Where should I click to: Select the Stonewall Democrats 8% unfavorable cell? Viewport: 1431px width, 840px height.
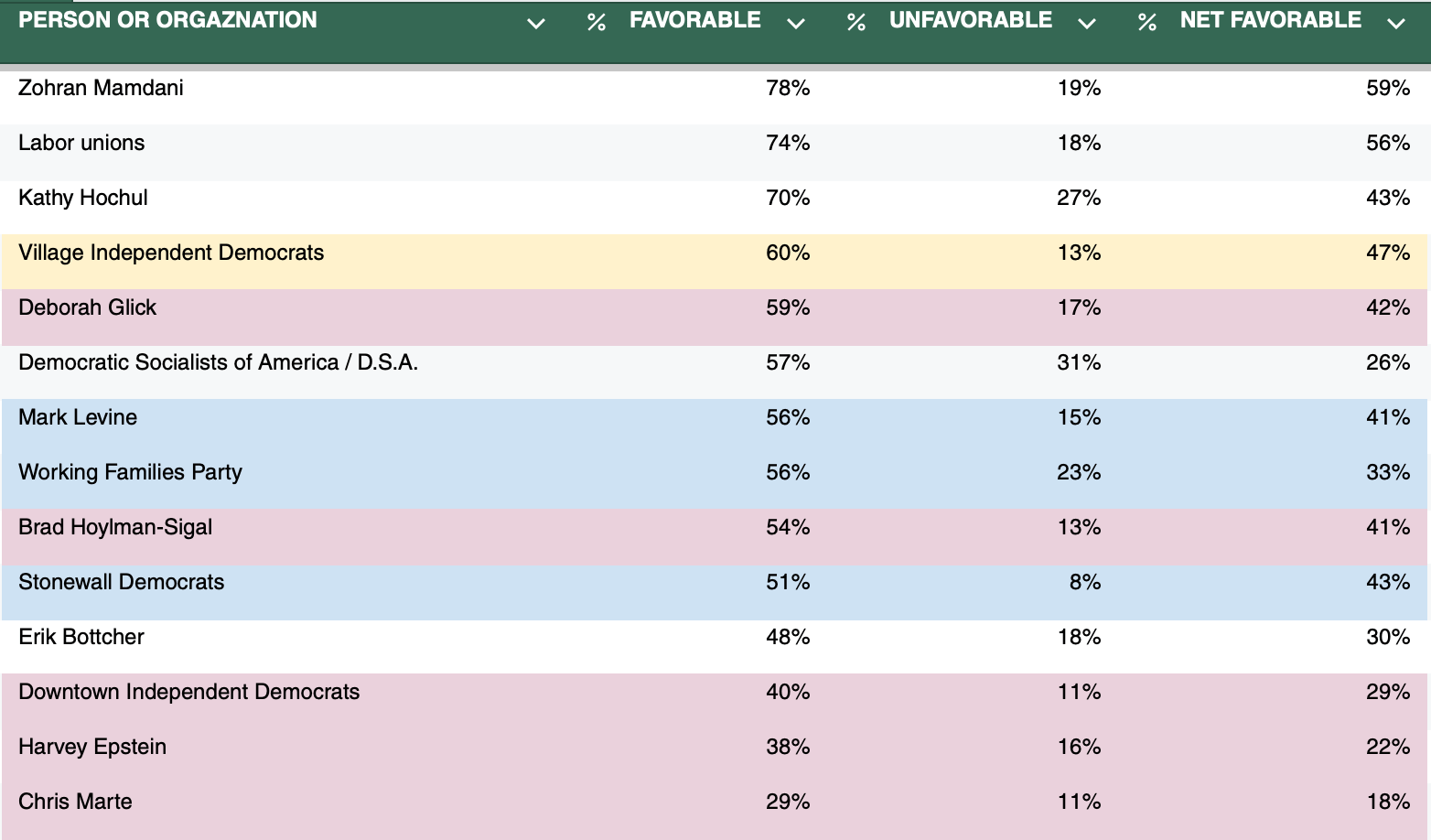[1085, 582]
